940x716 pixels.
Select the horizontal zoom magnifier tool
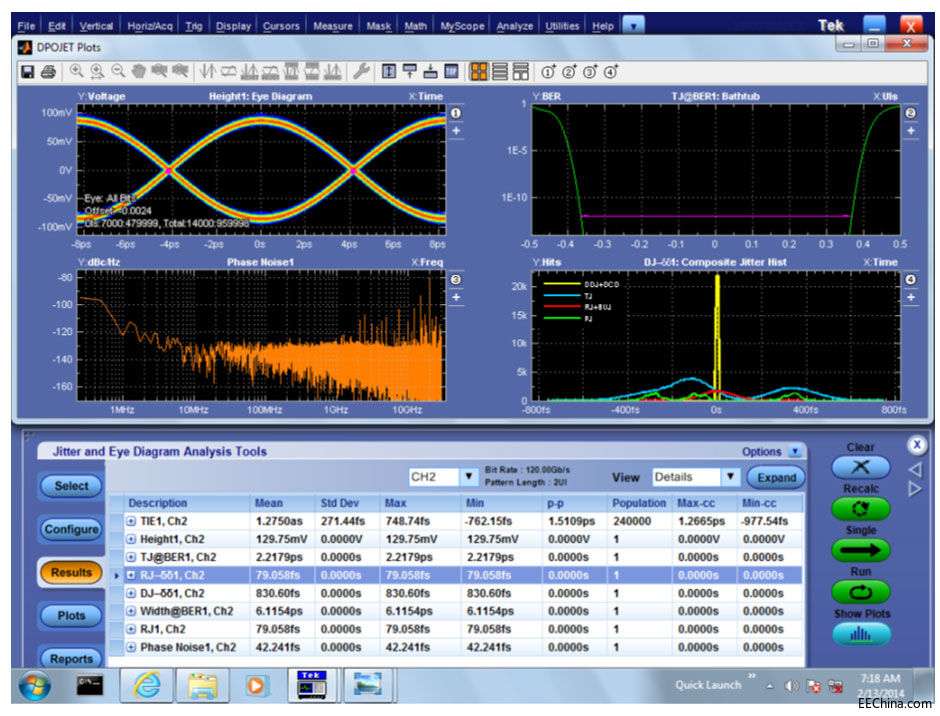point(97,71)
